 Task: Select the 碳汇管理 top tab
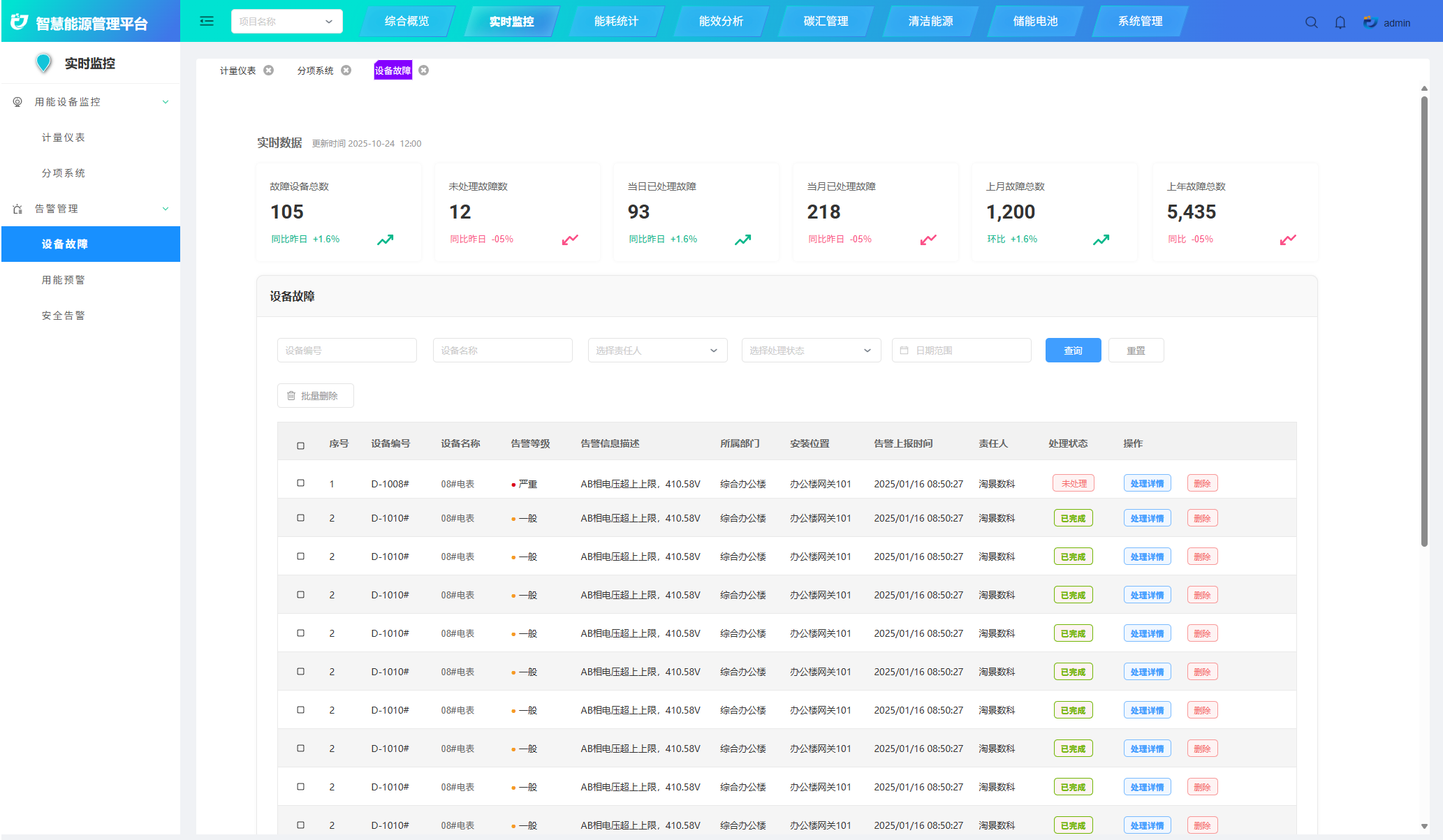pyautogui.click(x=826, y=22)
